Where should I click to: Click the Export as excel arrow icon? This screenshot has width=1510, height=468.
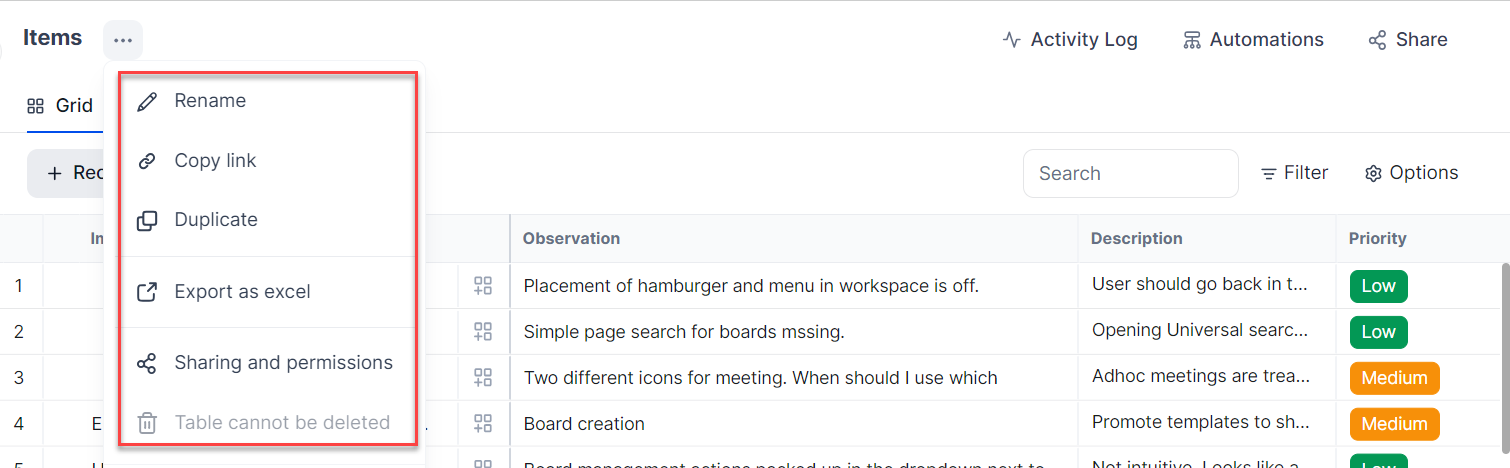[x=147, y=292]
